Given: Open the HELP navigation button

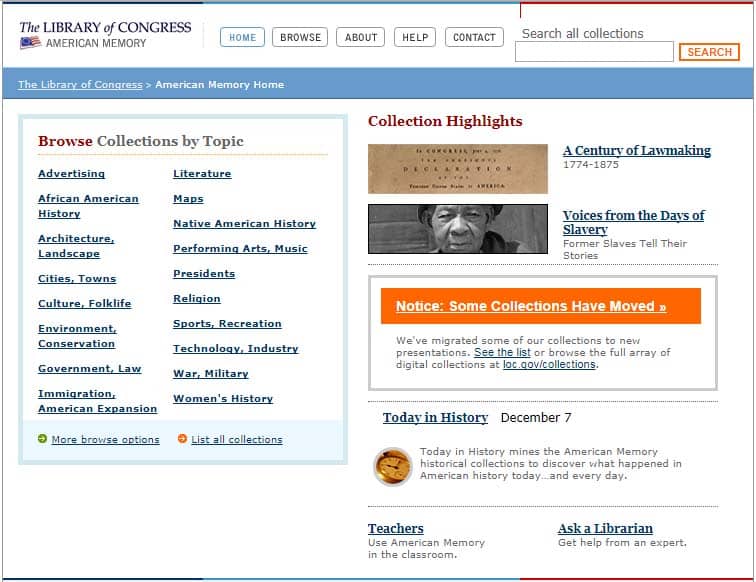Looking at the screenshot, I should tap(415, 37).
